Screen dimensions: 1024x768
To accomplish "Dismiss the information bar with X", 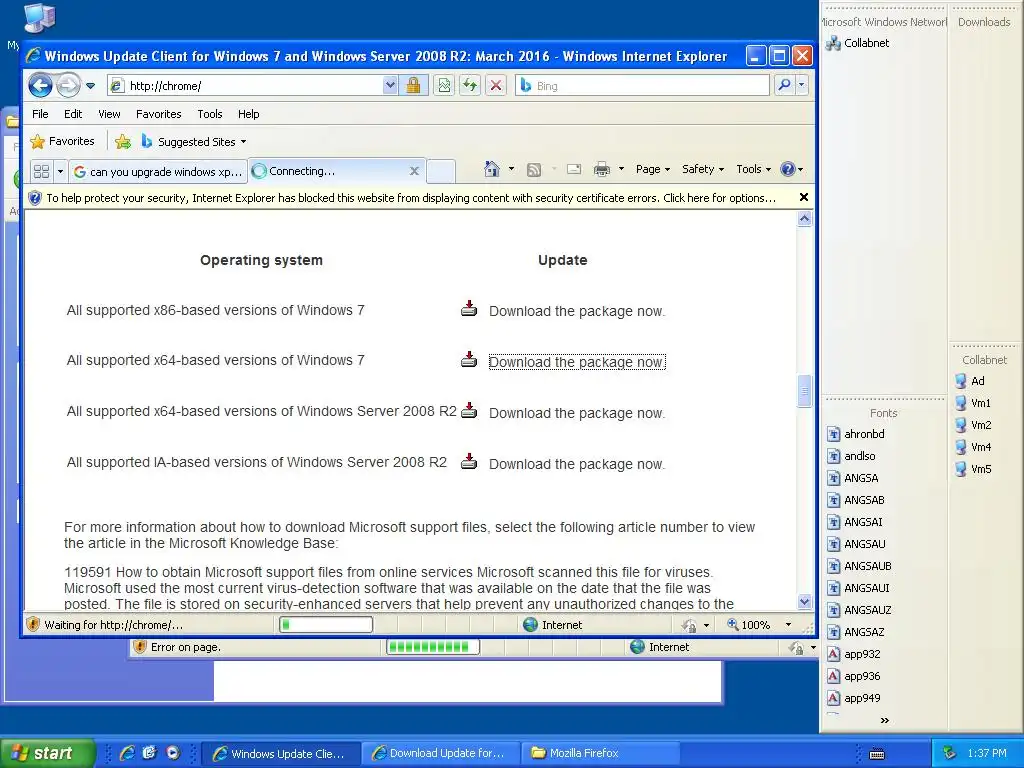I will [x=804, y=197].
